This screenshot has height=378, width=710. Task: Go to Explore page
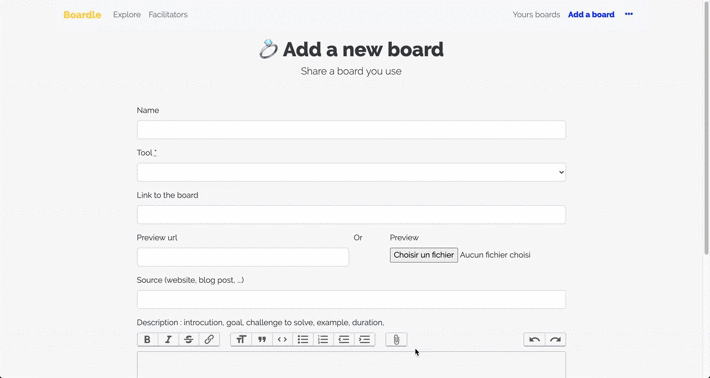point(127,14)
